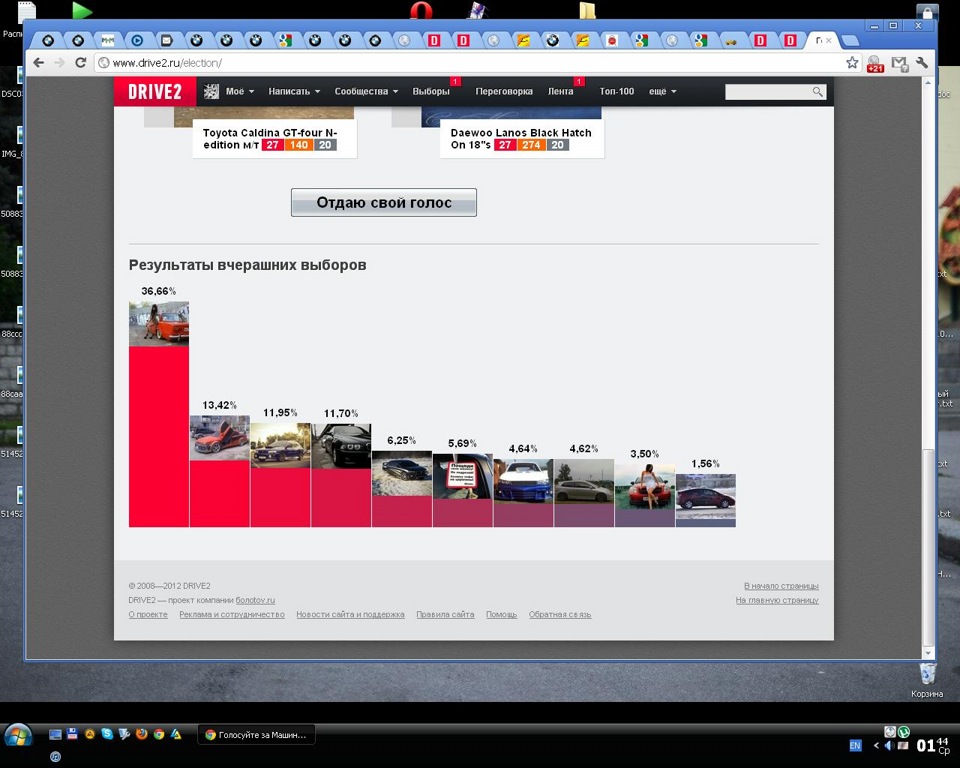Viewport: 960px width, 768px height.
Task: Click the Голосуйте за Машин taskbar button
Action: click(x=257, y=734)
